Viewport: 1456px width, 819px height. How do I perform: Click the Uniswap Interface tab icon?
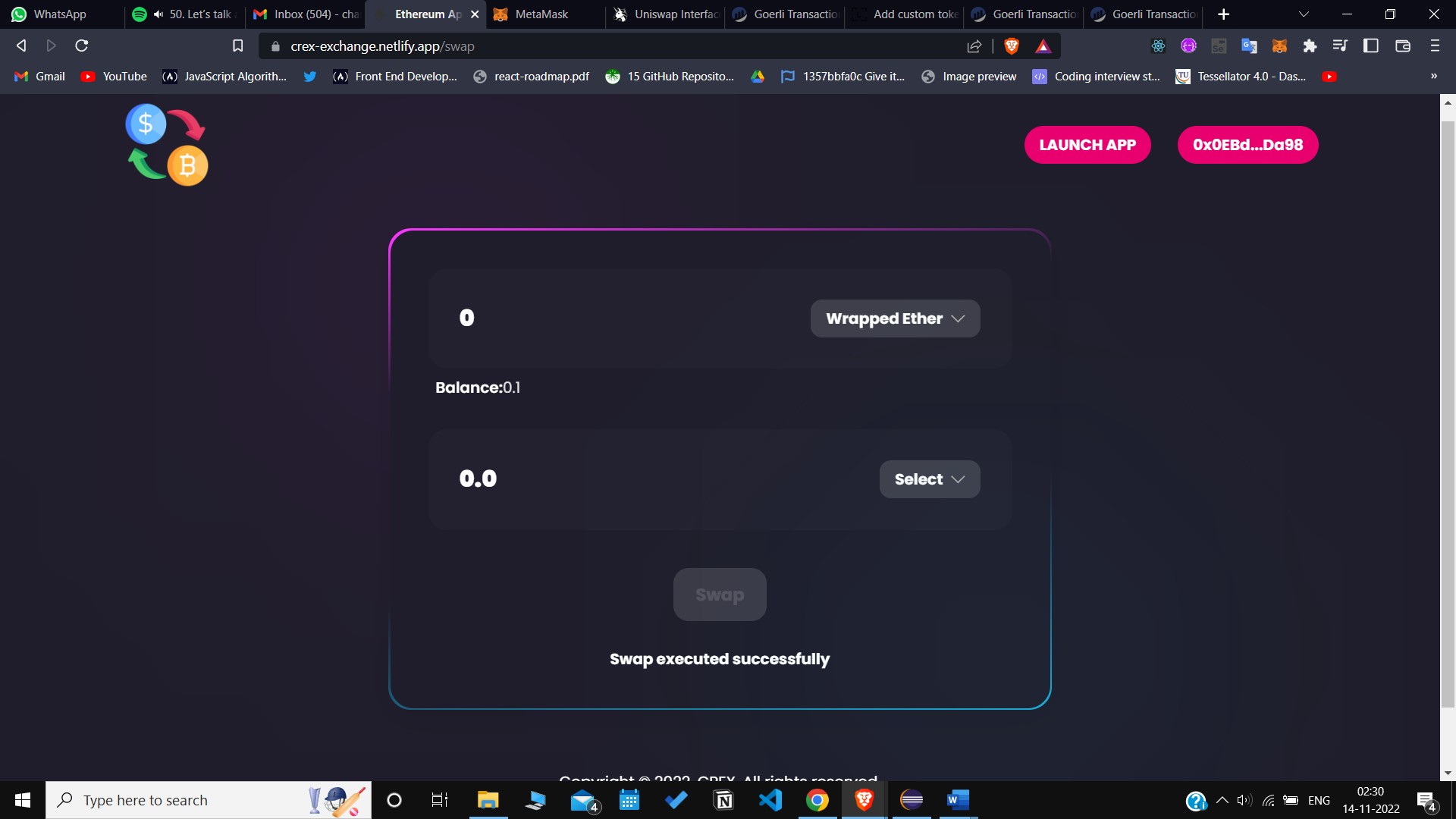click(x=619, y=14)
